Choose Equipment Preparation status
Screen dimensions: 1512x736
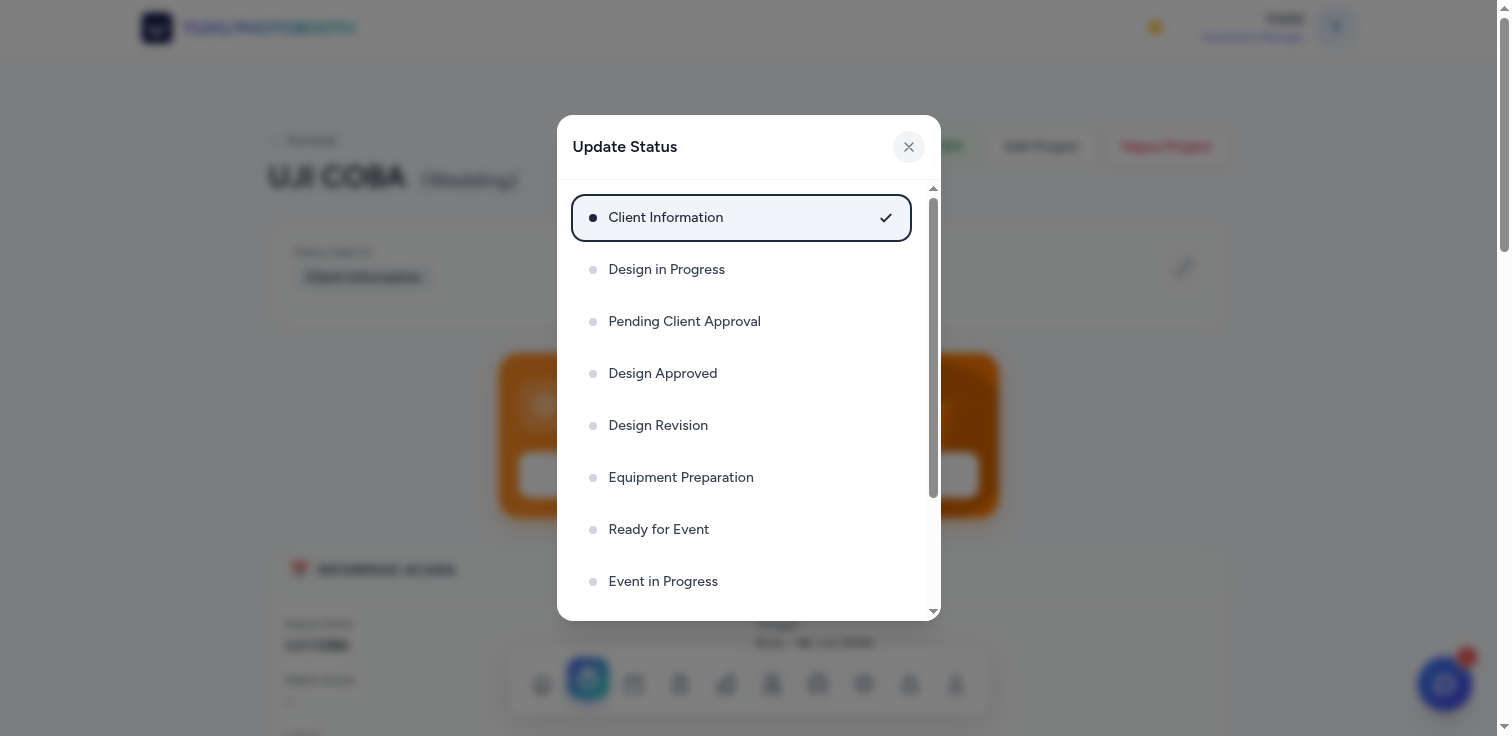[741, 478]
